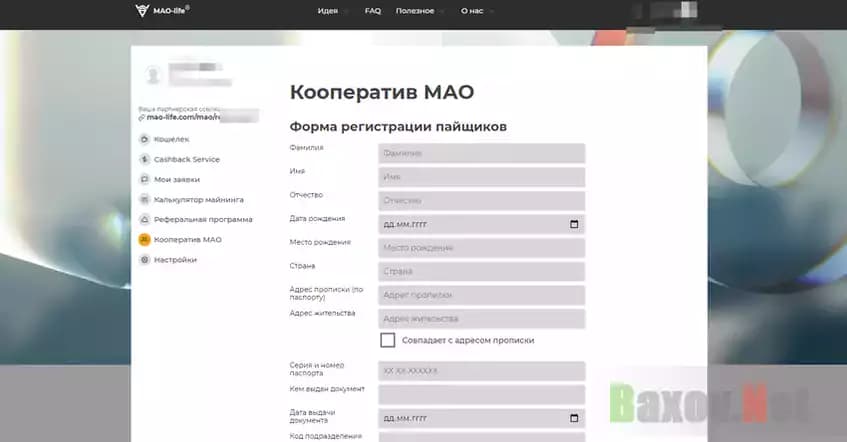The image size is (847, 442).
Task: Click the Реферальная программа icon
Action: tap(144, 219)
